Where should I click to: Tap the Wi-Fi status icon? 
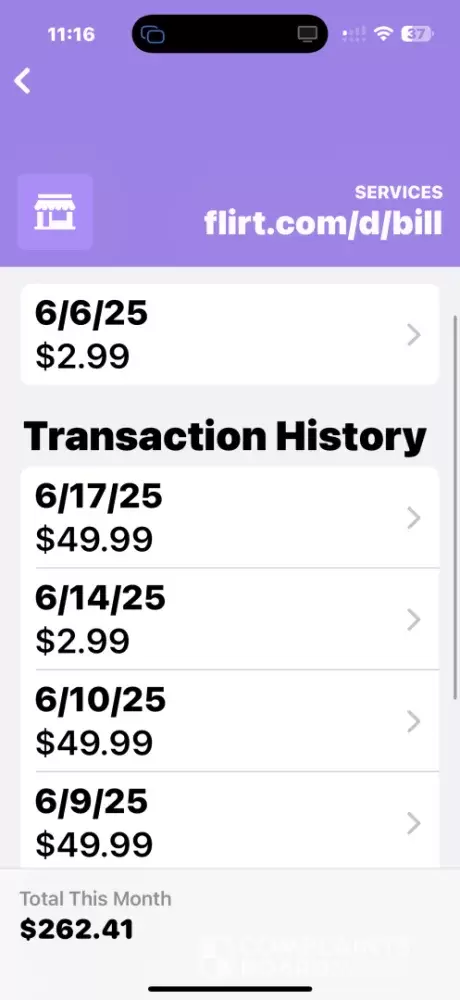[383, 33]
